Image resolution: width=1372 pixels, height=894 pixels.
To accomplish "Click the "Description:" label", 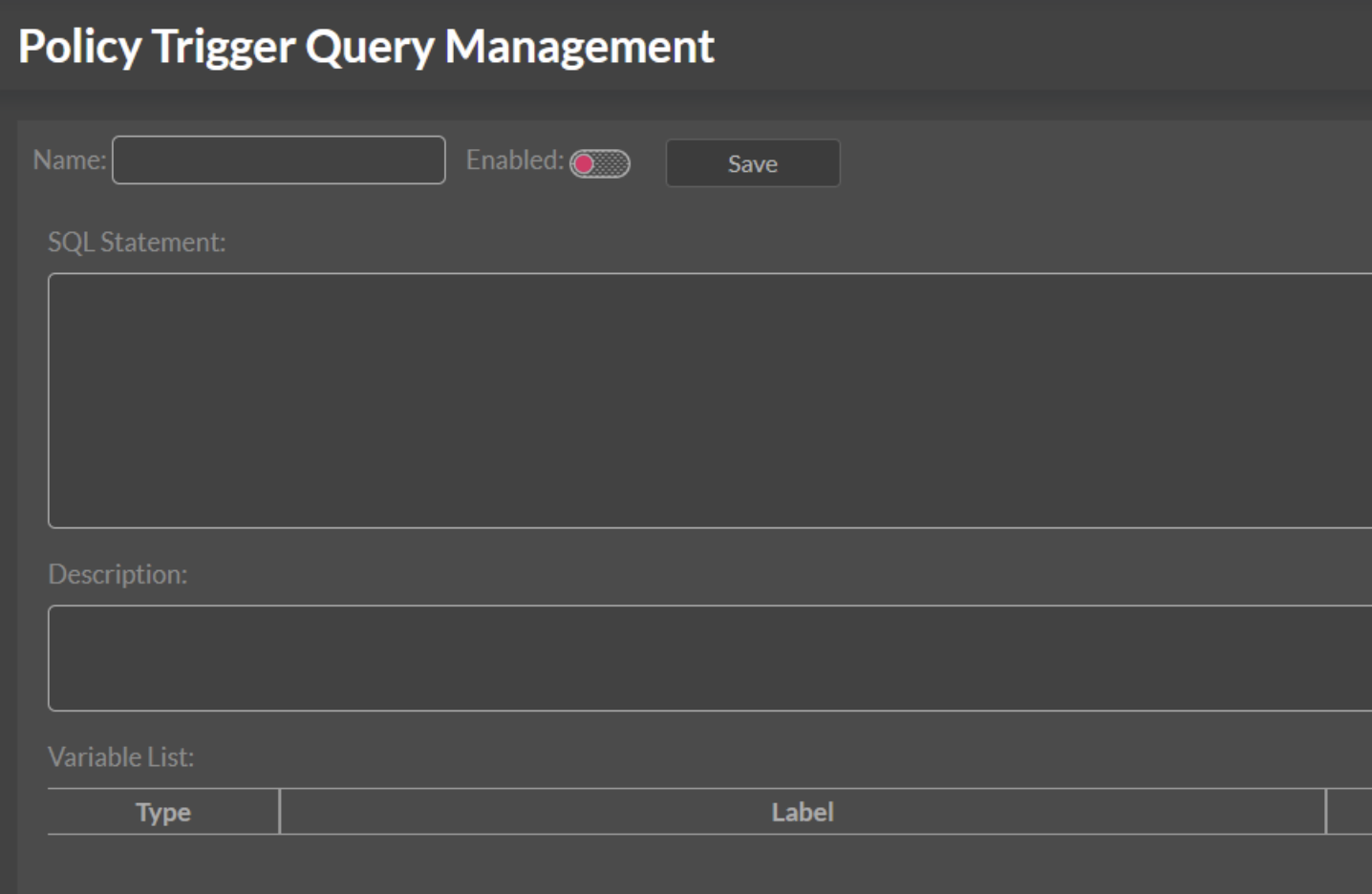I will (x=118, y=574).
